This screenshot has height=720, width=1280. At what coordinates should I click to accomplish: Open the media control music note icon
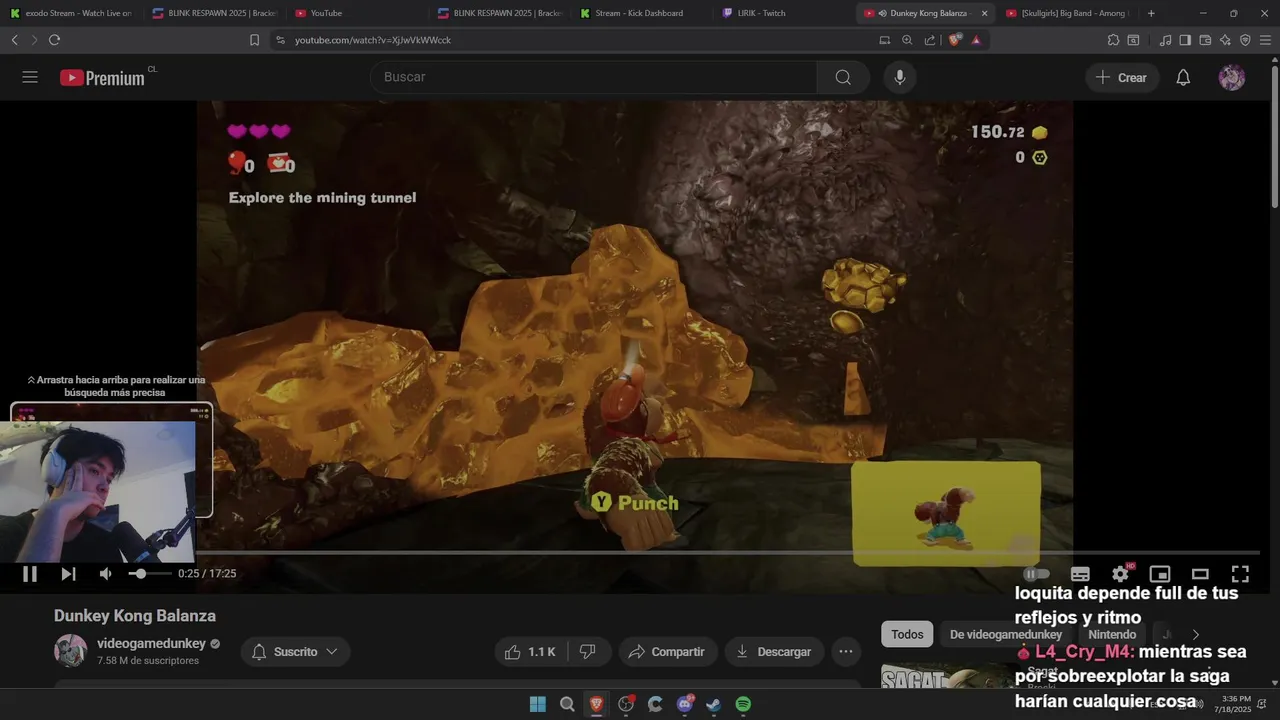click(x=1165, y=40)
